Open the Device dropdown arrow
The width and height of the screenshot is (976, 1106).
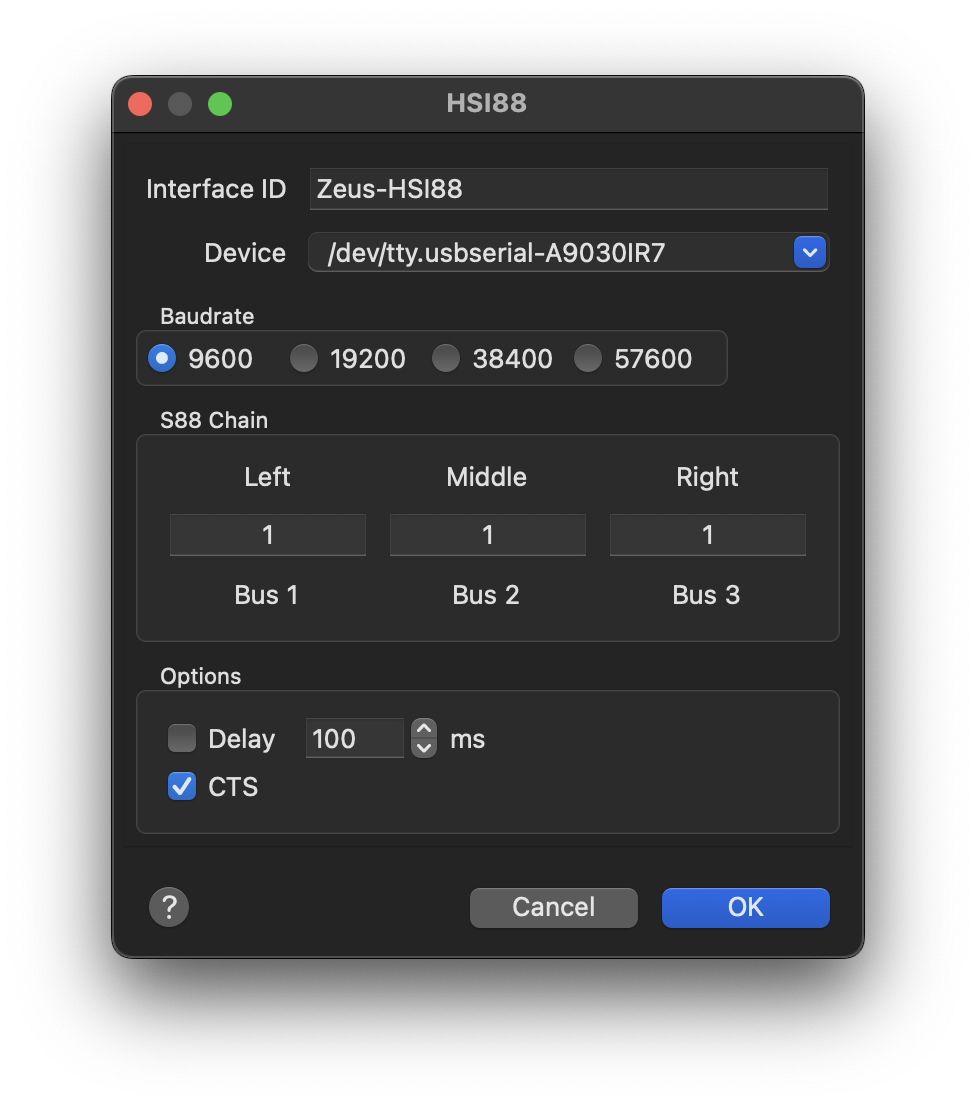pyautogui.click(x=809, y=253)
